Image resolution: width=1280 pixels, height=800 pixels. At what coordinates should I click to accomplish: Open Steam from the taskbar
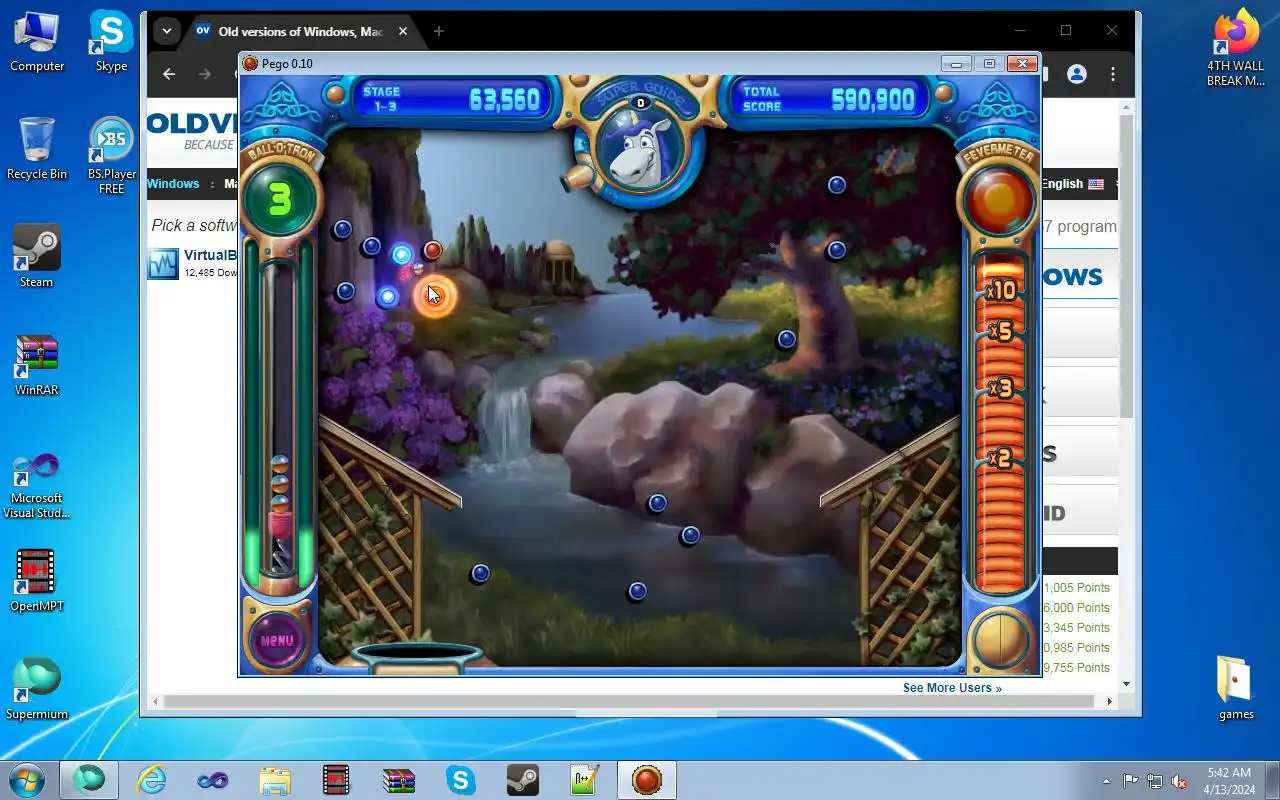(x=523, y=779)
